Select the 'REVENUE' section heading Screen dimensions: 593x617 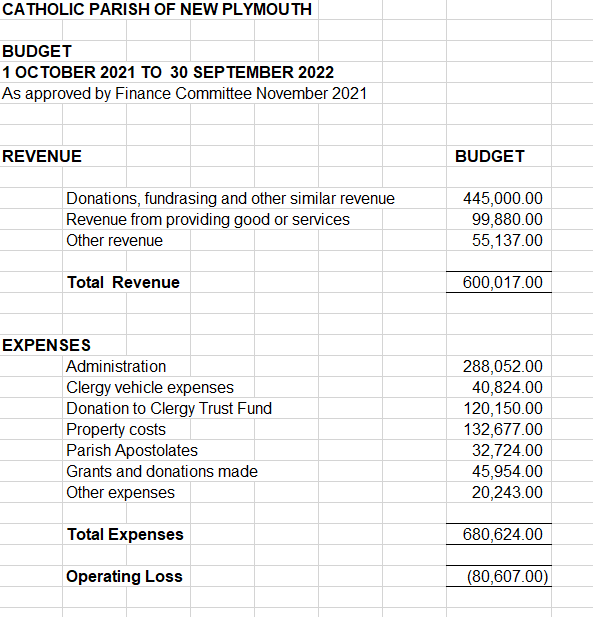point(42,156)
